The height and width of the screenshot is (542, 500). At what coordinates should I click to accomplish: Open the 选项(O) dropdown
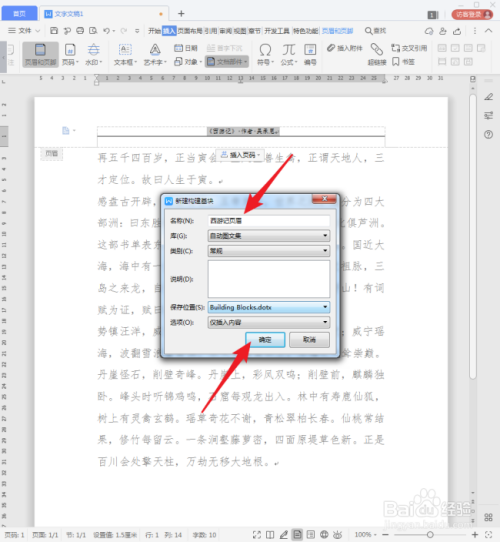pos(269,322)
